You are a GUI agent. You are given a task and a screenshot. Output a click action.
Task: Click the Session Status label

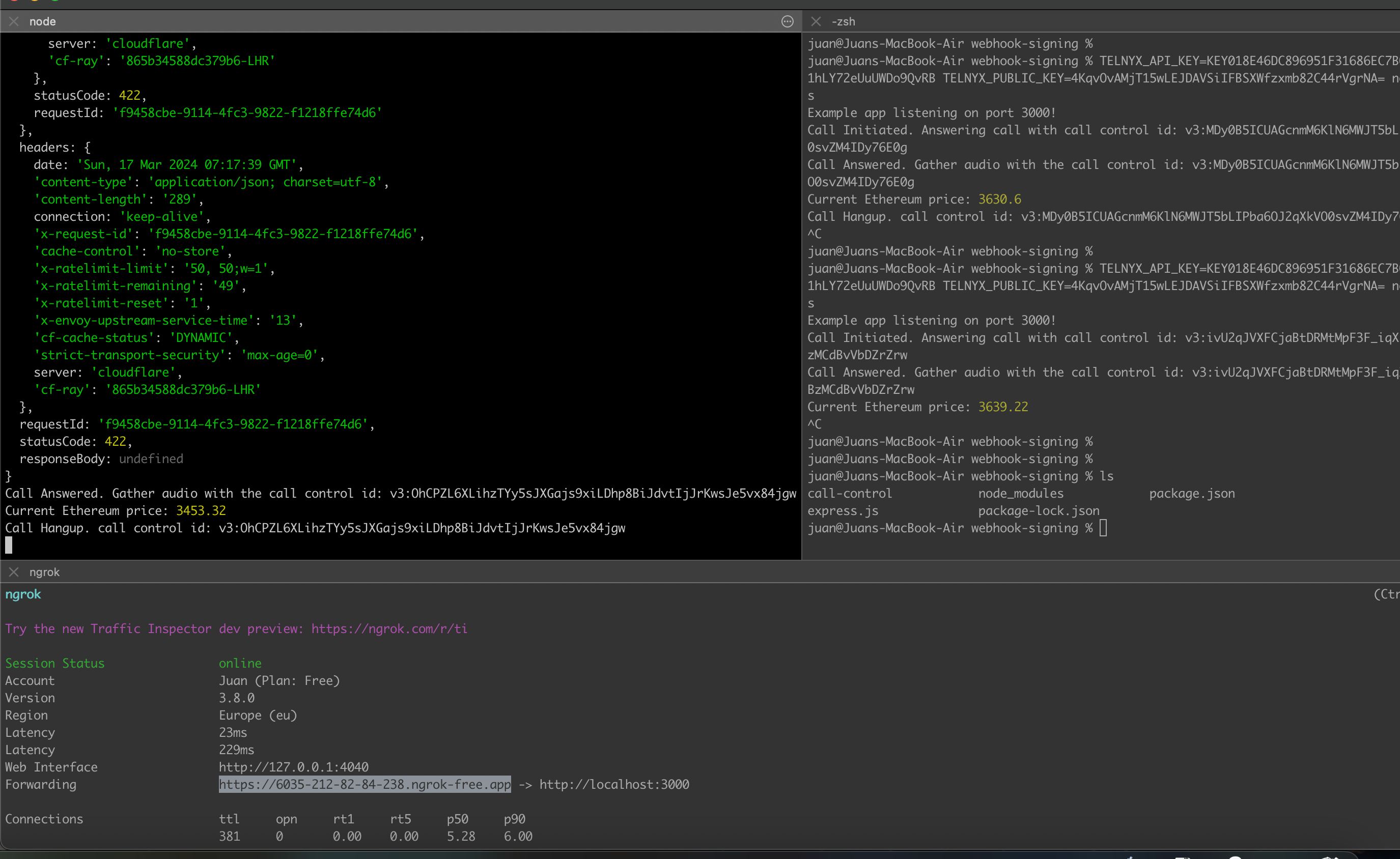pyautogui.click(x=55, y=664)
